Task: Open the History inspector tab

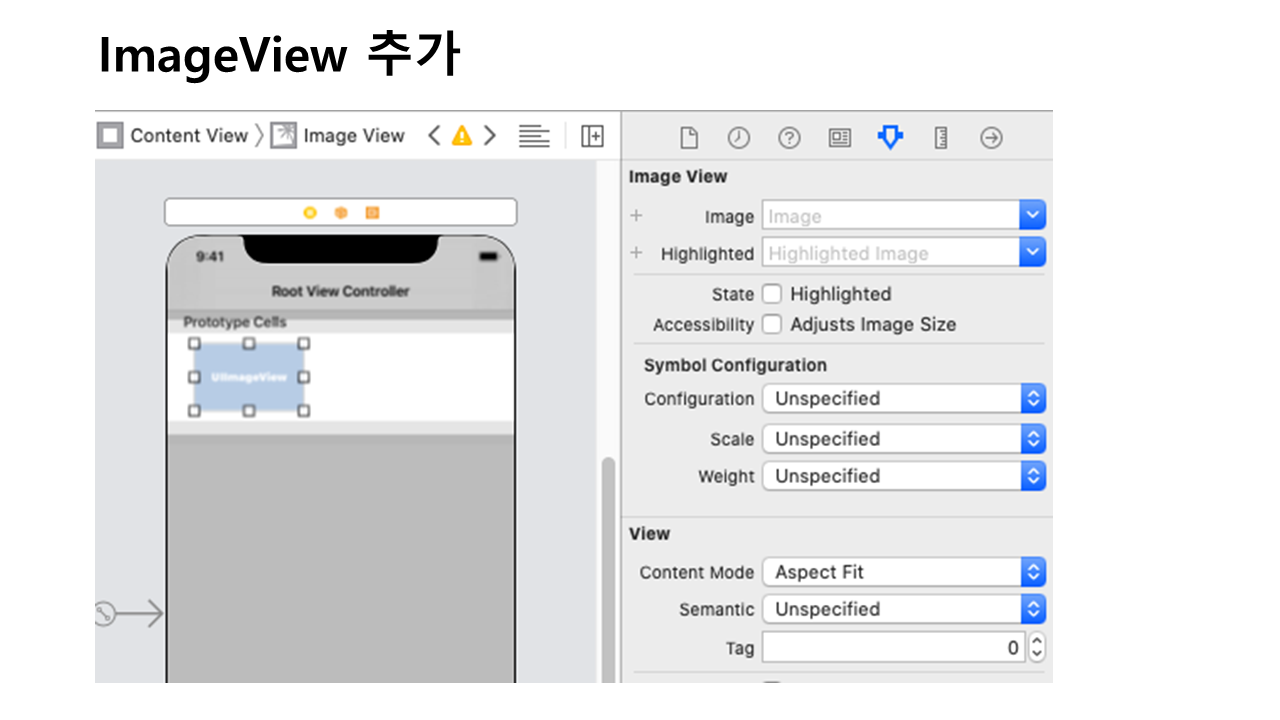Action: coord(738,138)
